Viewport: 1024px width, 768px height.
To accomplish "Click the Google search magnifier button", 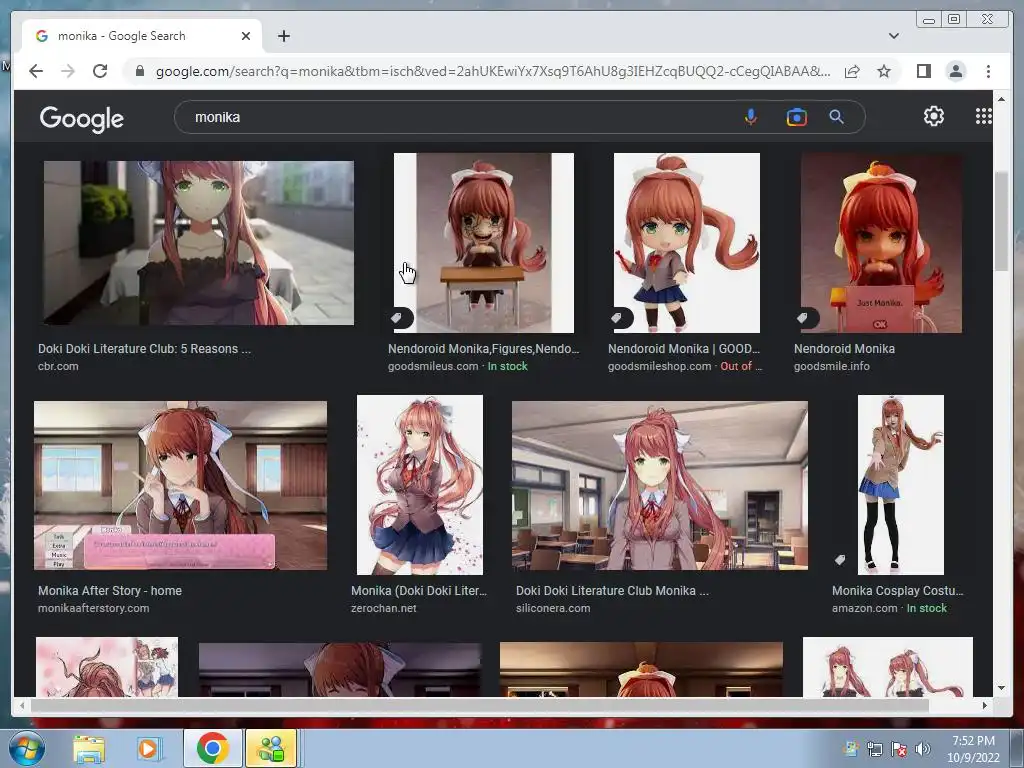I will coord(837,117).
